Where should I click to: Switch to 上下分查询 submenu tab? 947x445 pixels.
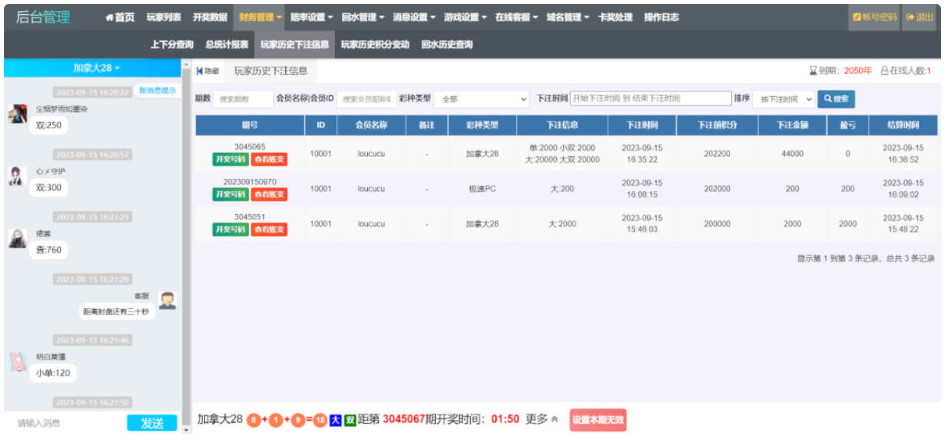pyautogui.click(x=172, y=45)
